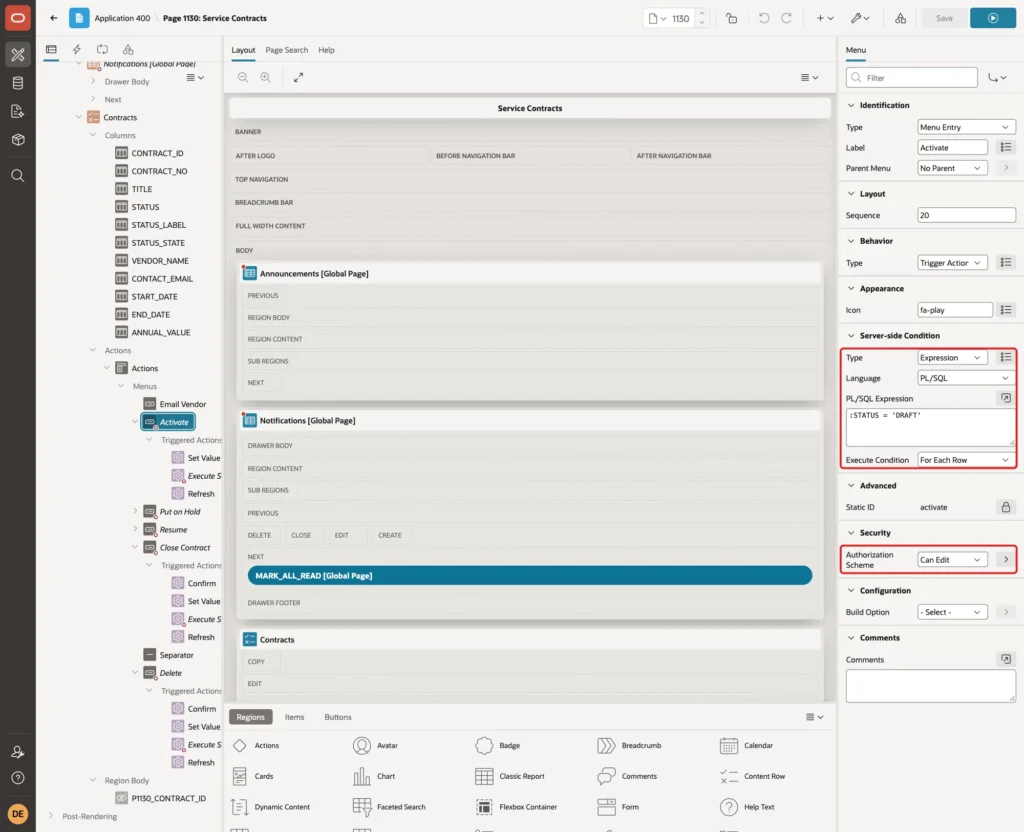Collapse the Identification section
The image size is (1024, 832).
coord(851,105)
